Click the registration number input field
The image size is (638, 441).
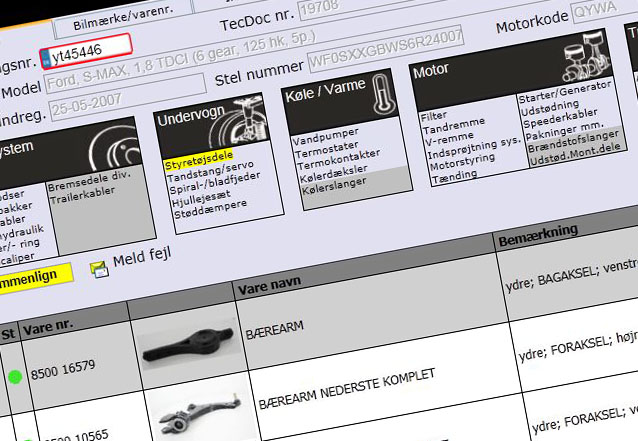(x=89, y=47)
